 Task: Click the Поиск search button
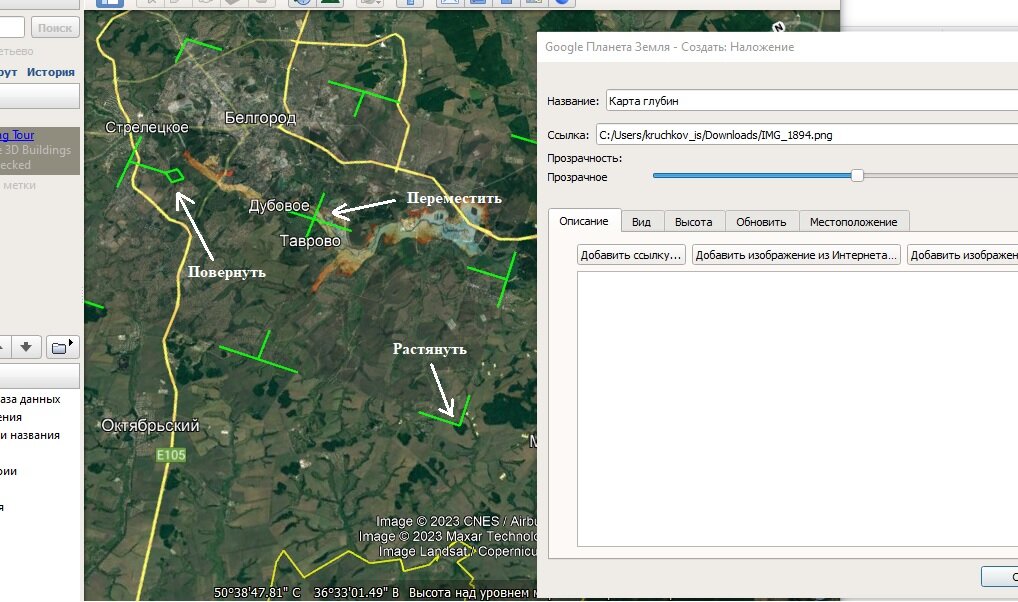point(55,28)
